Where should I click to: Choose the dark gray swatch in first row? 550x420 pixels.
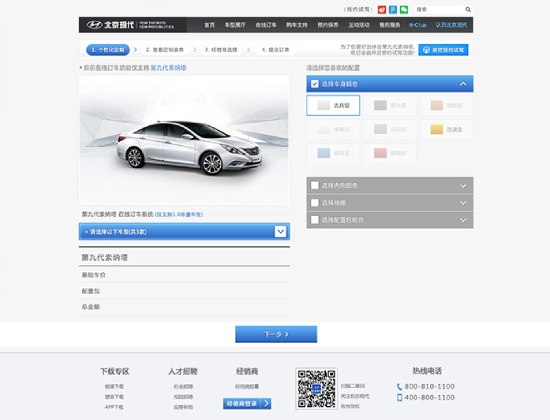coord(390,105)
